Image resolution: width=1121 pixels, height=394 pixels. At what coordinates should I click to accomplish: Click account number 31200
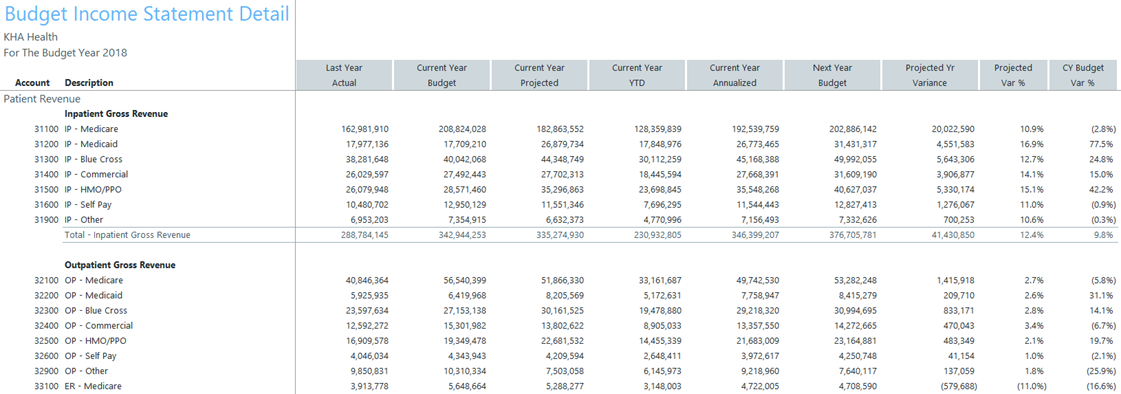tap(46, 144)
